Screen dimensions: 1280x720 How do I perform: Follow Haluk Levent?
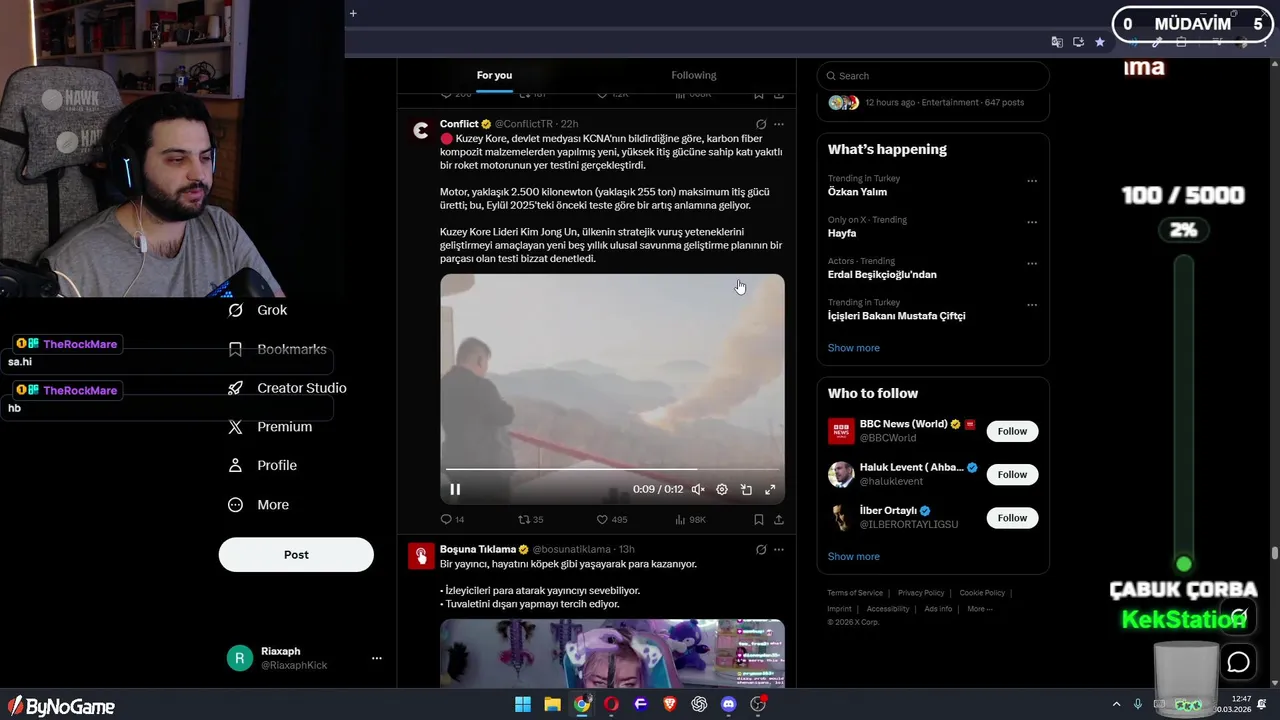(1012, 474)
